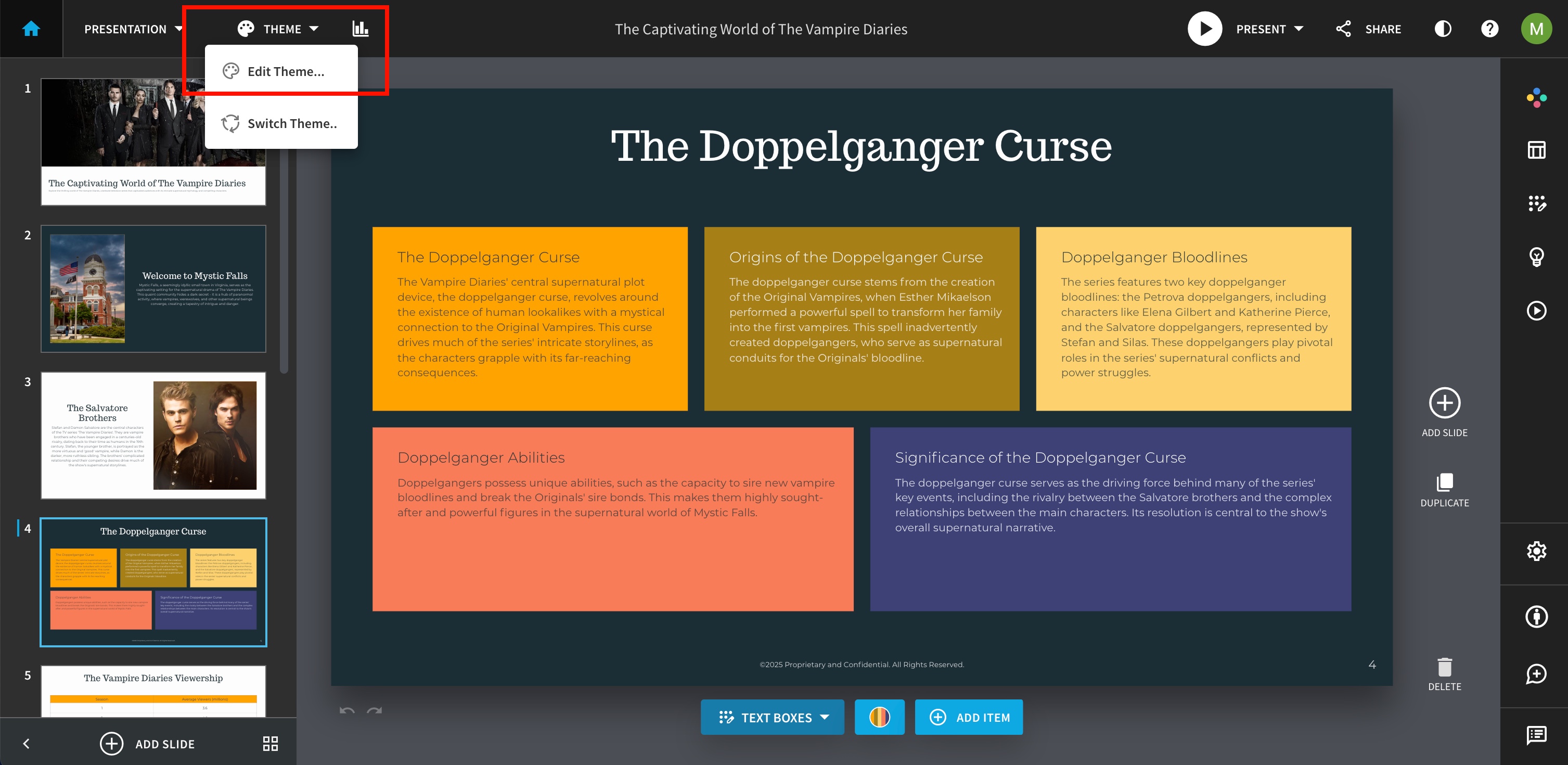
Task: Select the Significance of the Doppelganger Curse box
Action: tap(1110, 519)
